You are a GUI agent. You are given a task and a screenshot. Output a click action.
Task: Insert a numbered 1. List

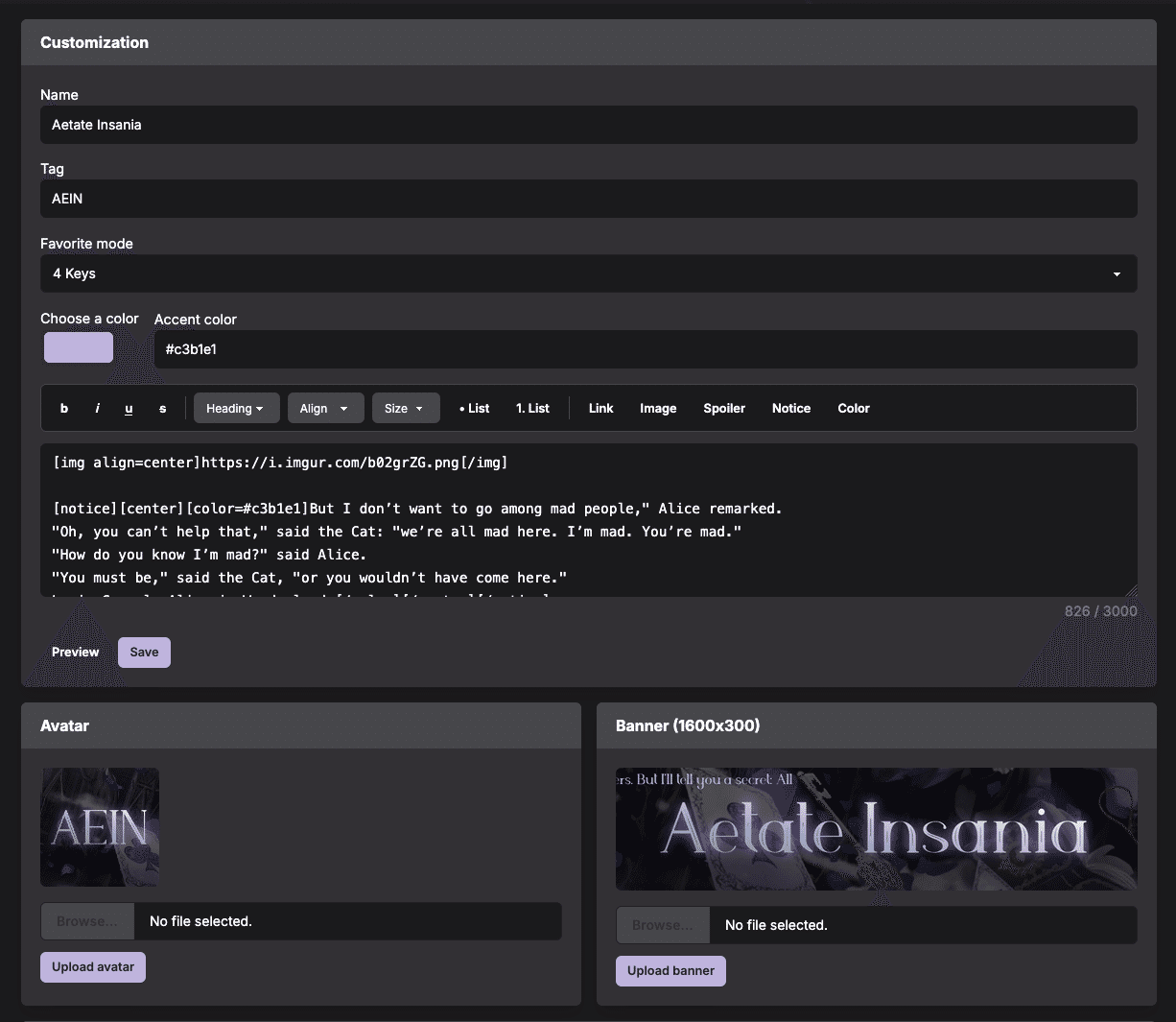click(x=532, y=408)
